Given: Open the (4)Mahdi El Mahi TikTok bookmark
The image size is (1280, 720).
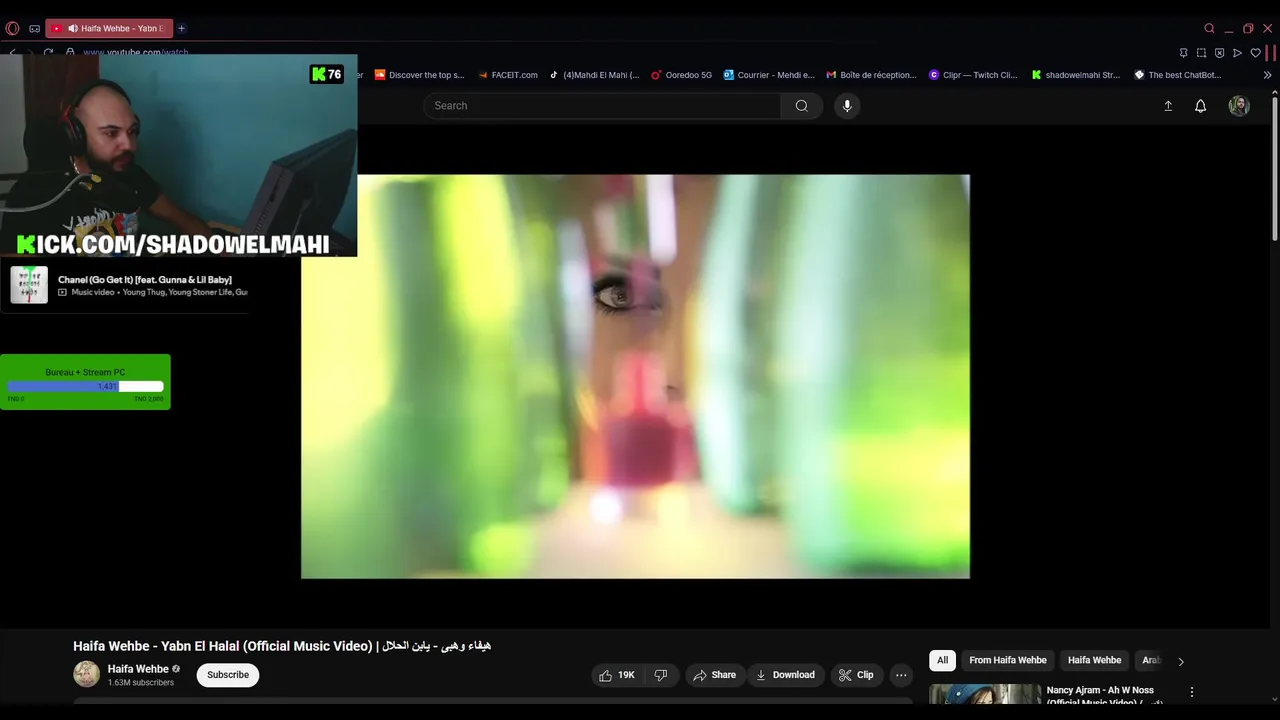Looking at the screenshot, I should 594,75.
